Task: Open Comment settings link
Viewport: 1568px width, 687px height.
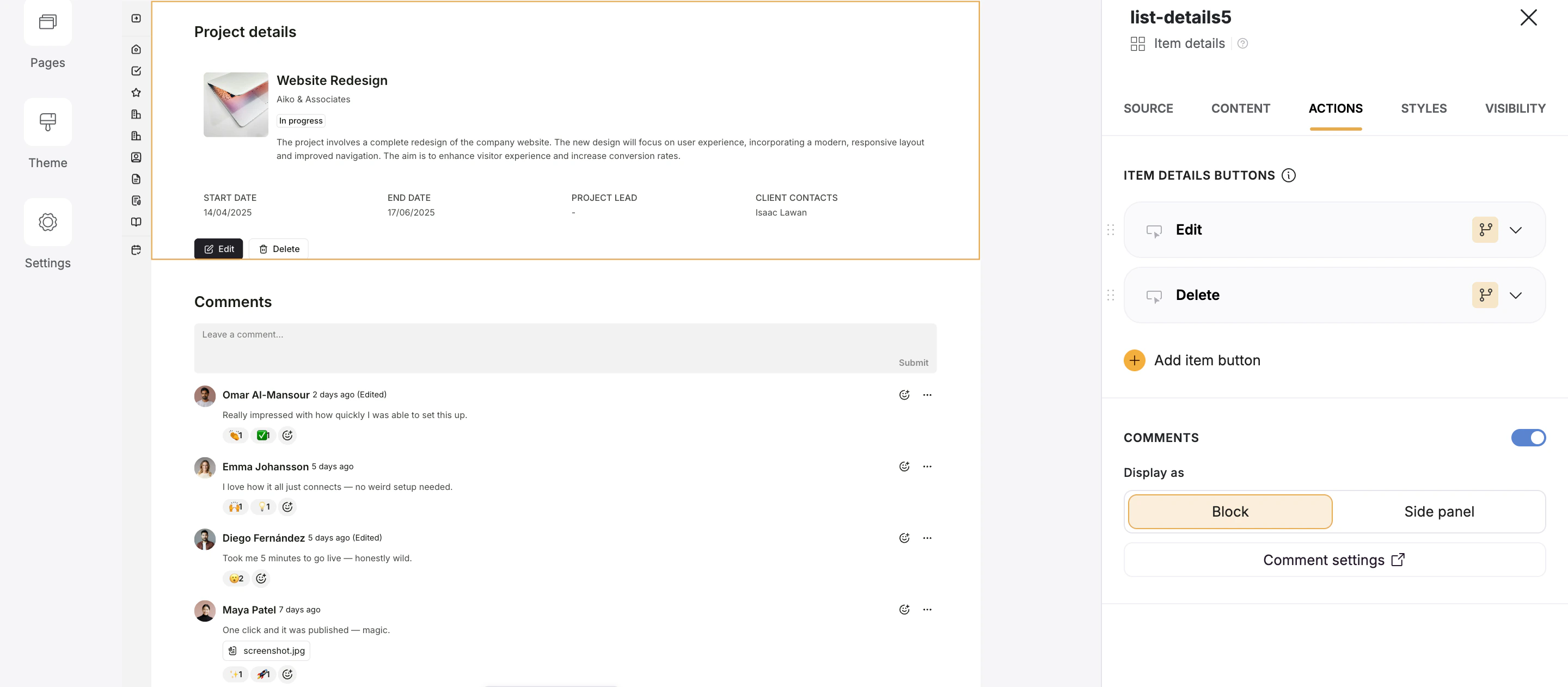Action: [x=1334, y=560]
